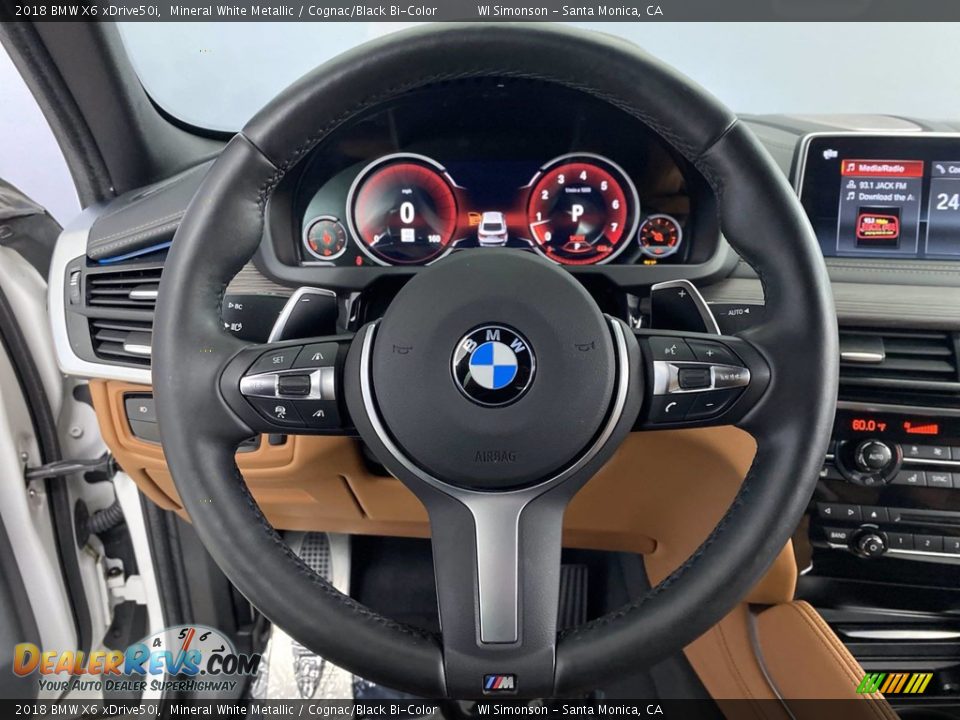Image resolution: width=960 pixels, height=720 pixels.
Task: Click the upper left vent's chrome tab
Action: coord(143,294)
